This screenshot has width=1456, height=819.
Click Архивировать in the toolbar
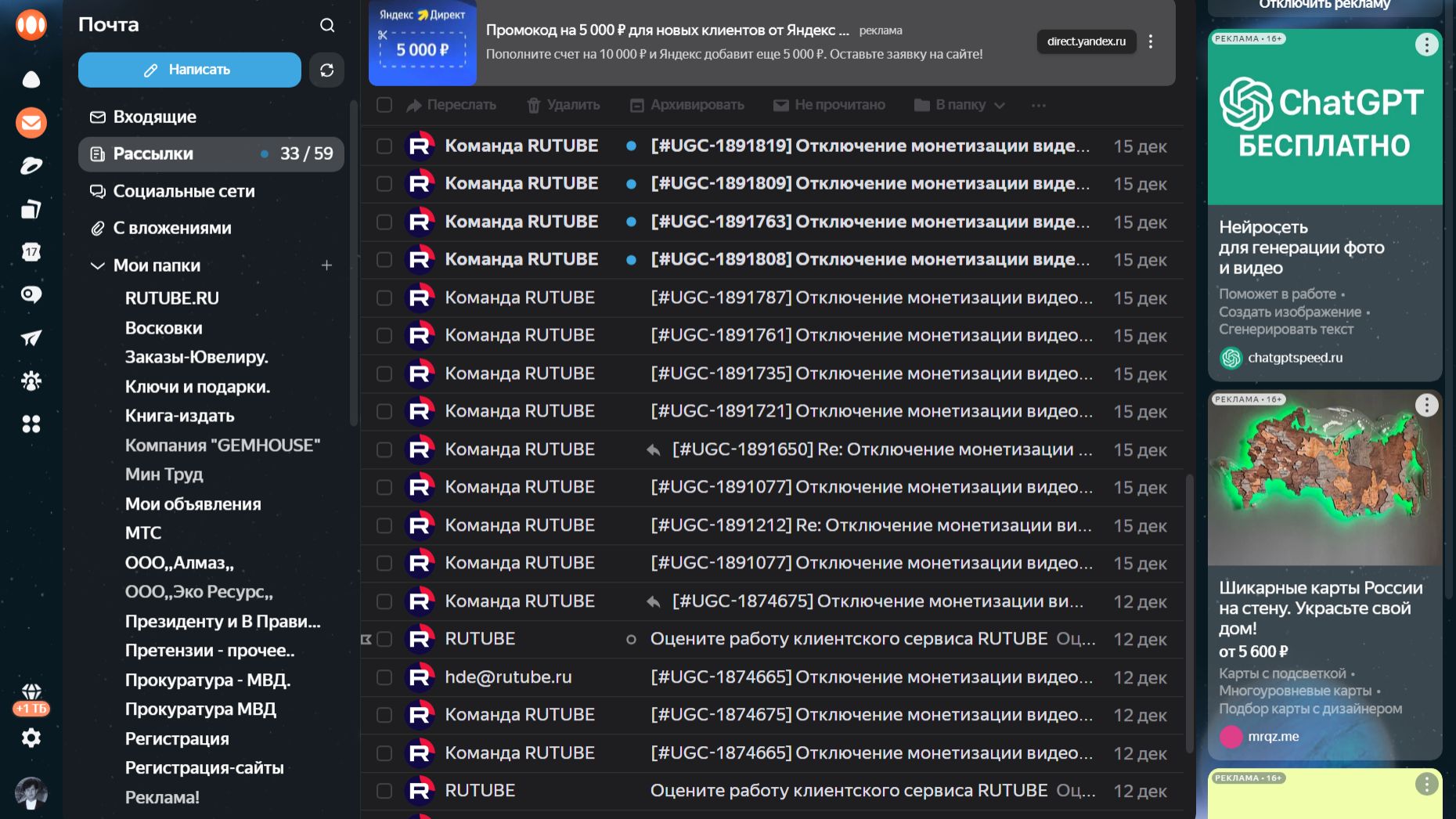(x=687, y=105)
